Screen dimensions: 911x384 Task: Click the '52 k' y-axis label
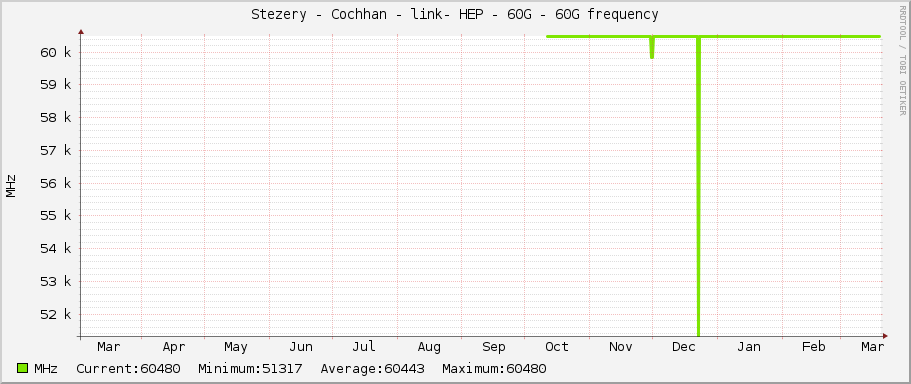(x=57, y=314)
